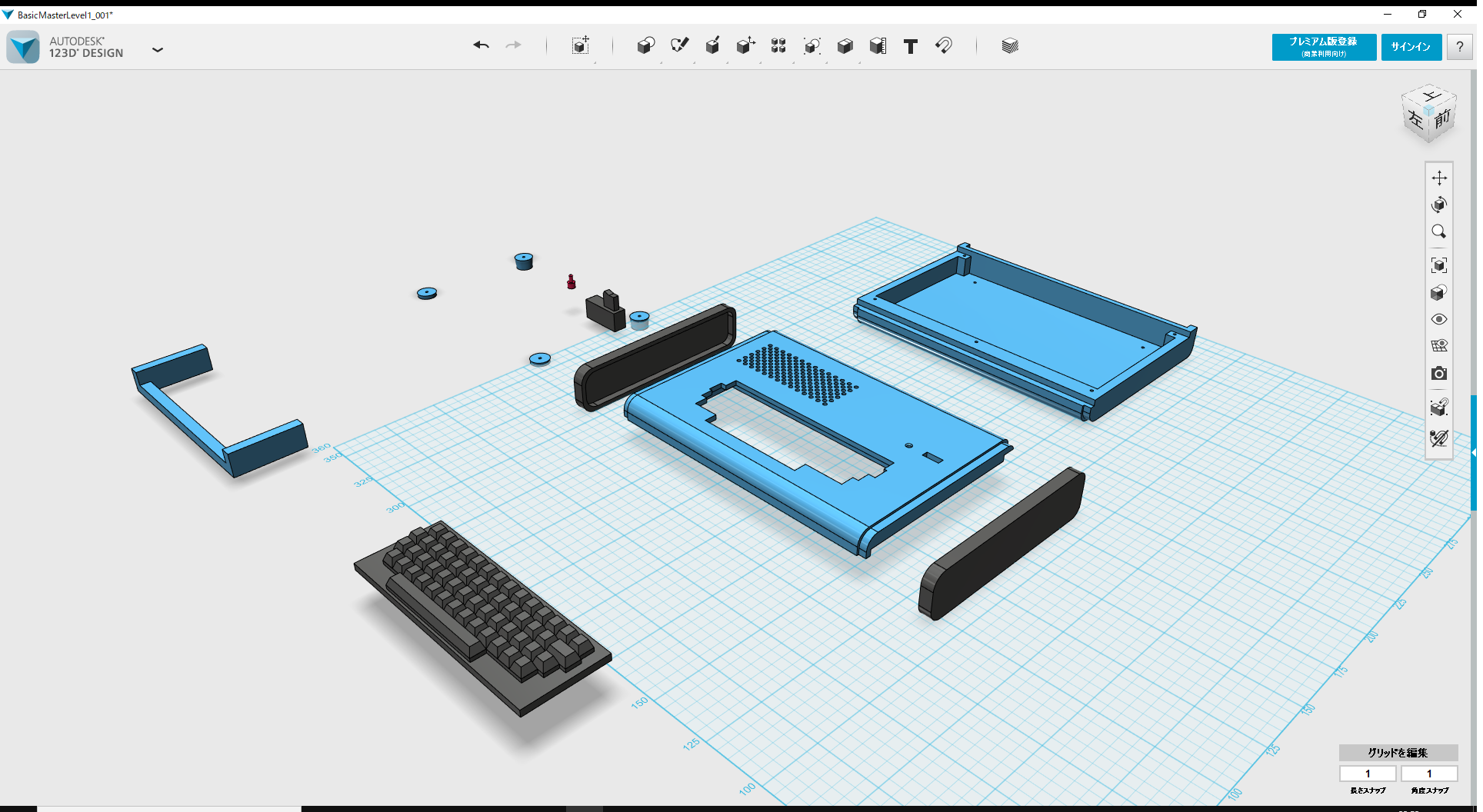Toggle the grid display icon
This screenshot has width=1483, height=812.
[1439, 345]
